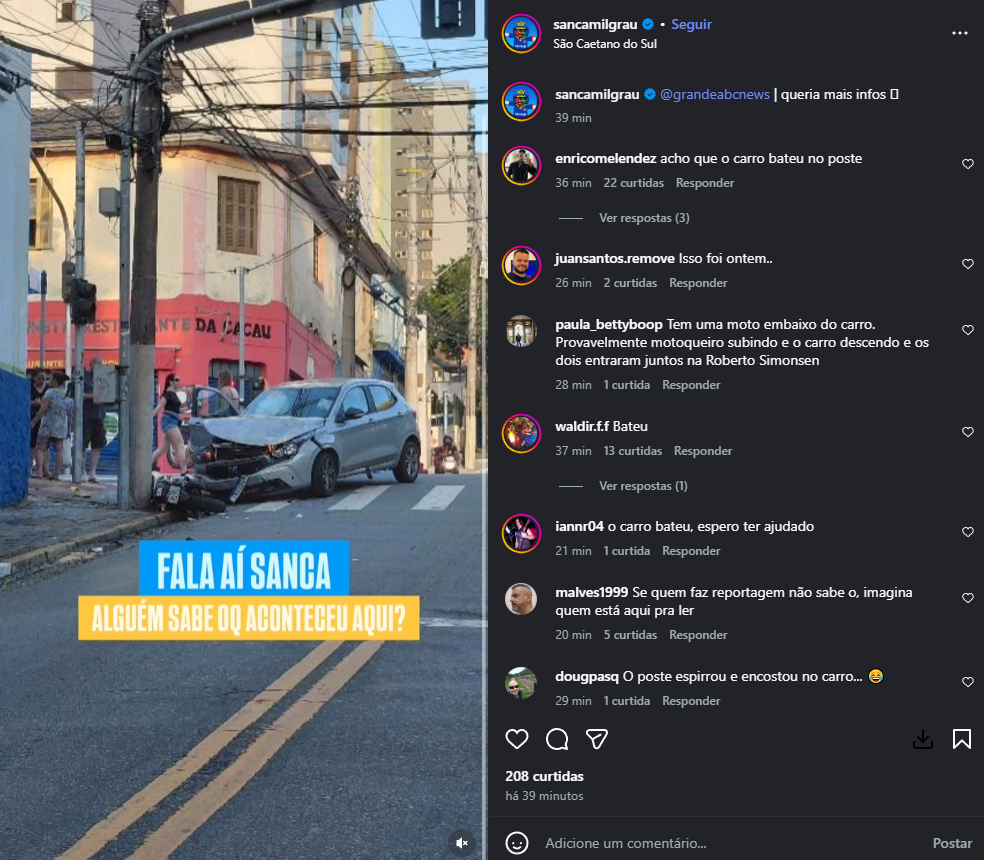Expand Ver respostas (1) under waldir.f.f
The width and height of the screenshot is (984, 860).
point(643,486)
